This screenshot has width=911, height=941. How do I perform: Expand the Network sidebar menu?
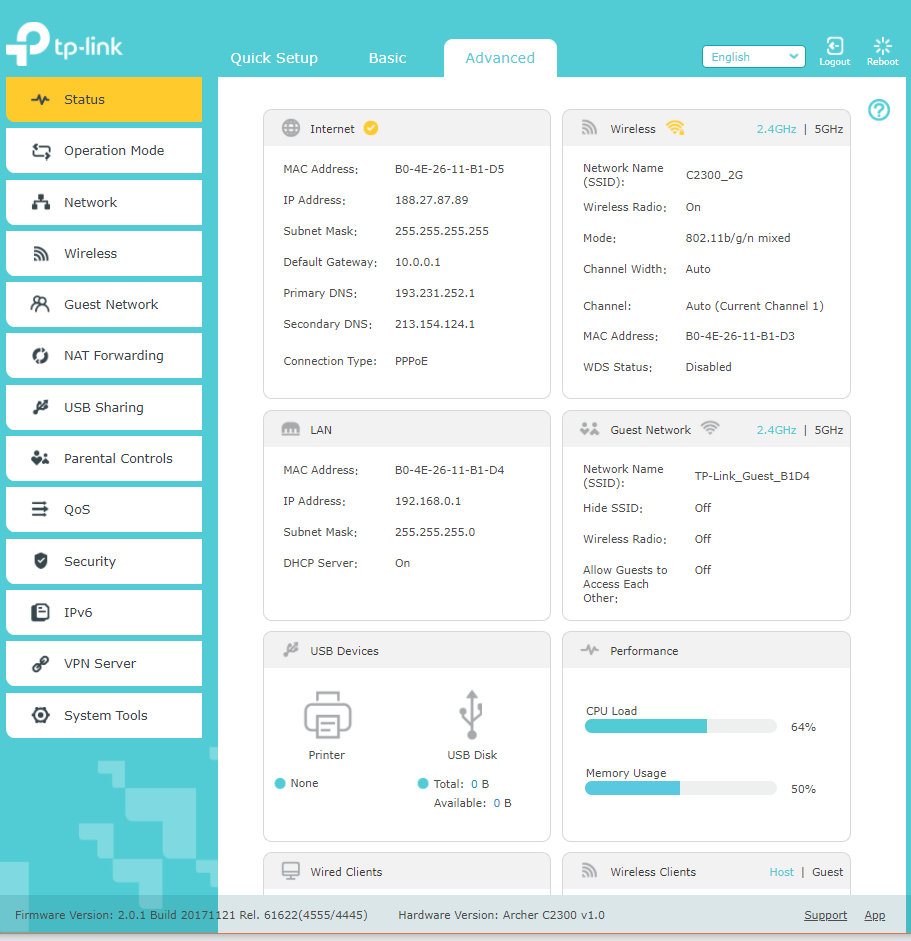[x=104, y=202]
